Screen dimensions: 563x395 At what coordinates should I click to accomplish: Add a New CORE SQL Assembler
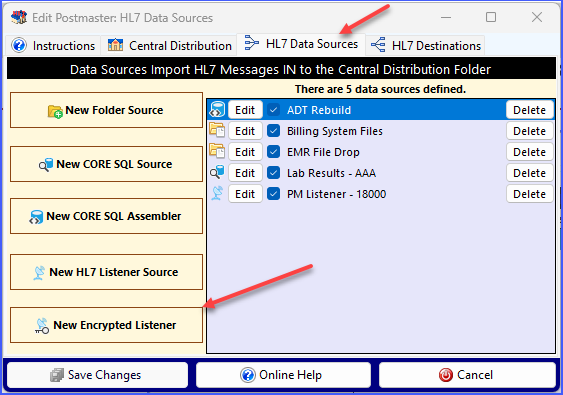[x=107, y=216]
